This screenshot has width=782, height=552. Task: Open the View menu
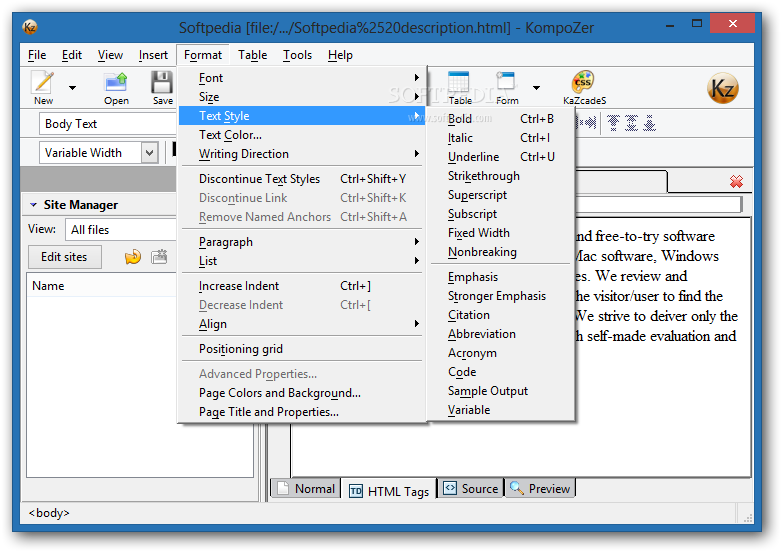pos(110,55)
